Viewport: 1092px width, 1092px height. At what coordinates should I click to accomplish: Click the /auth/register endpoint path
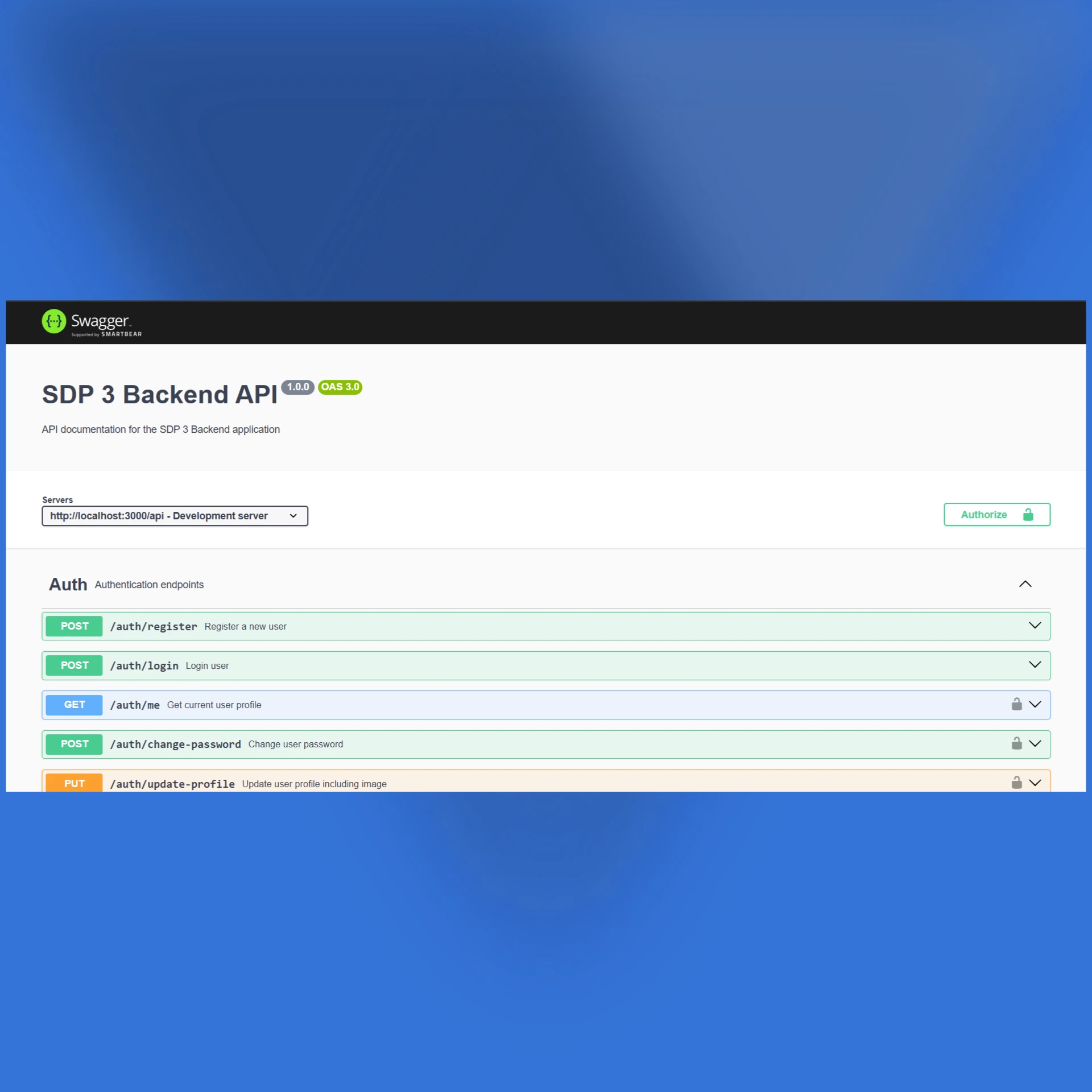[x=153, y=626]
